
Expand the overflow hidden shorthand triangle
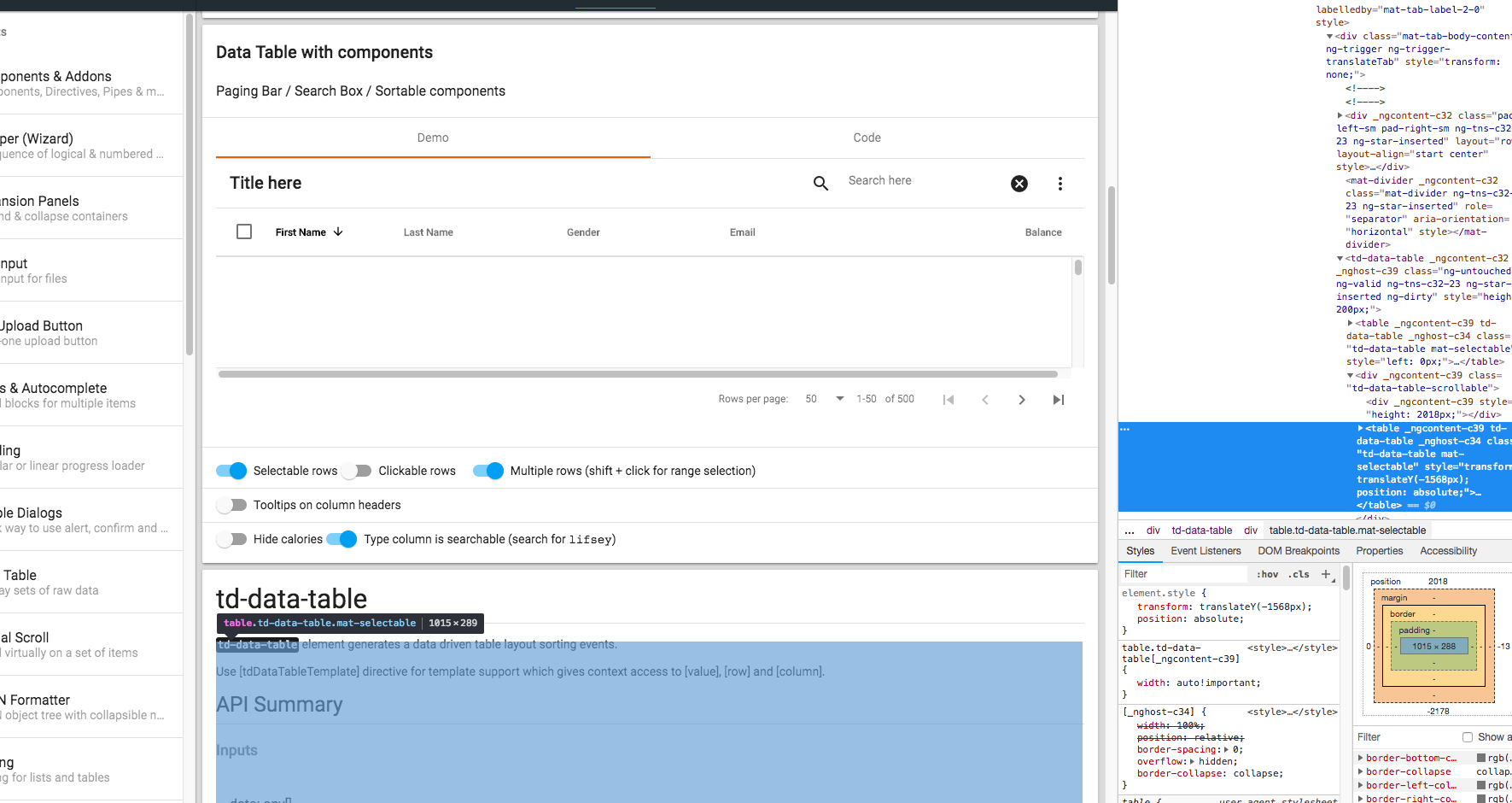coord(1193,761)
